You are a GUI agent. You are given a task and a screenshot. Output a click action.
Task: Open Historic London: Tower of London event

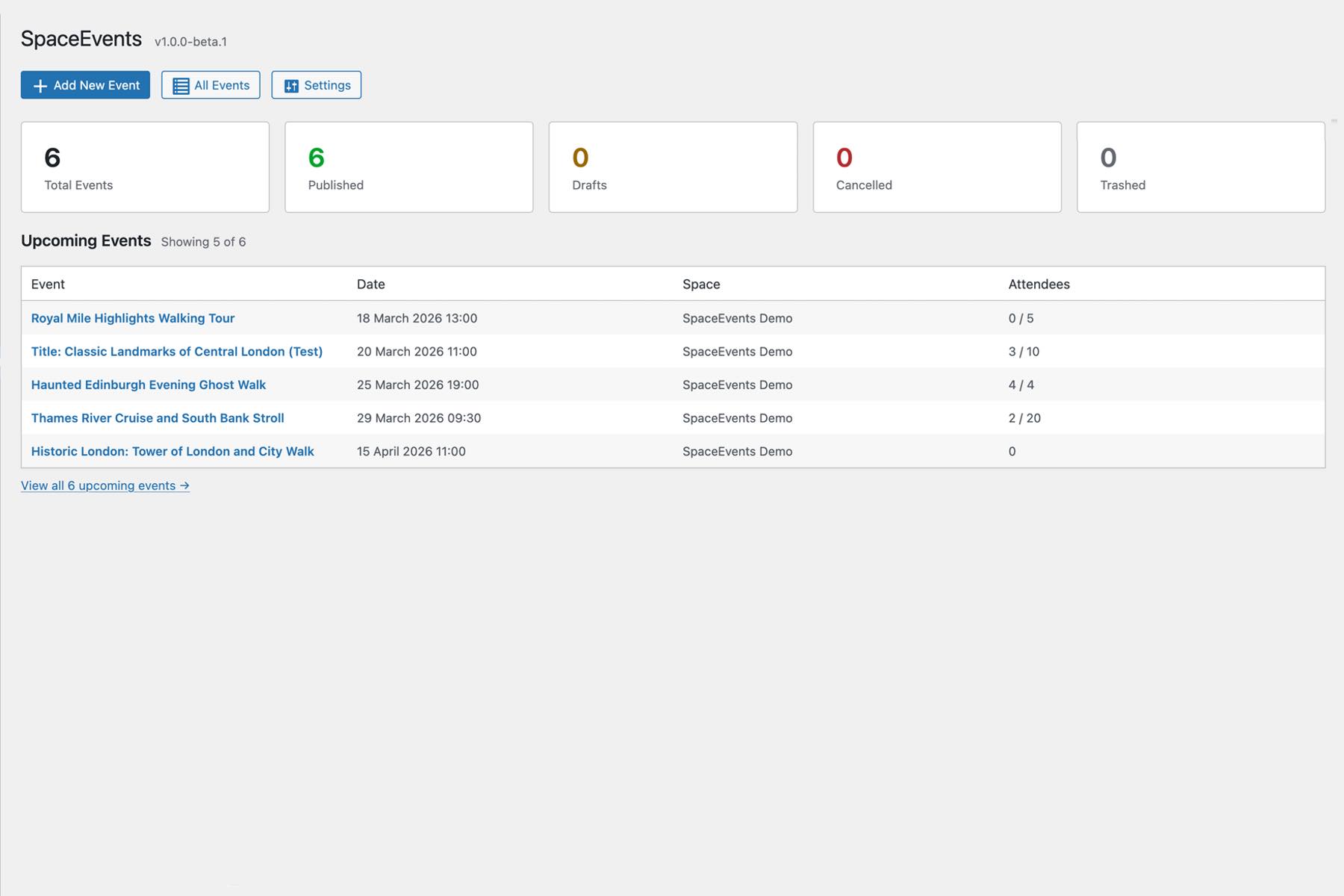tap(172, 452)
